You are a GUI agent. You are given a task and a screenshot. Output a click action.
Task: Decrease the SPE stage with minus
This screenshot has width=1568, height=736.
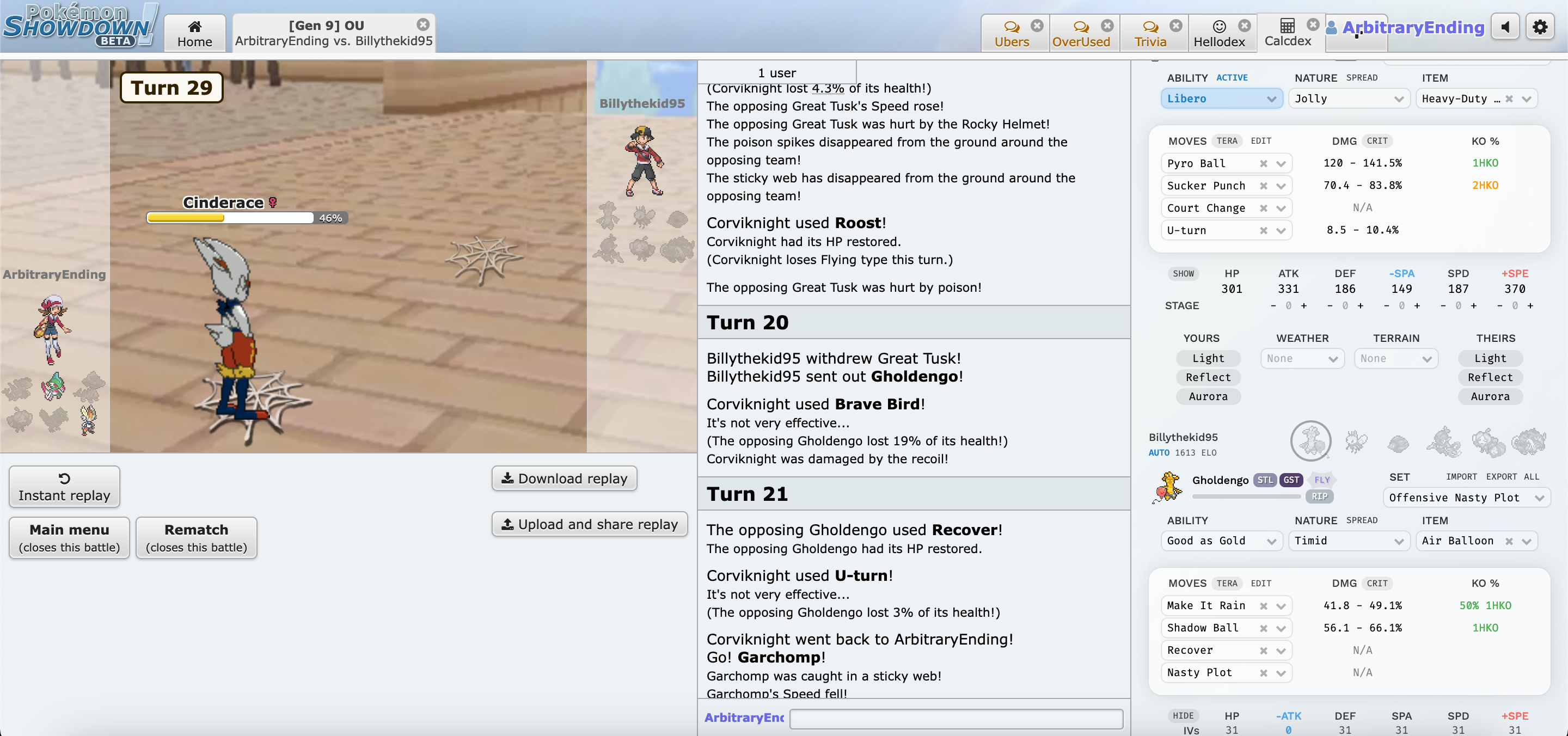pyautogui.click(x=1500, y=305)
